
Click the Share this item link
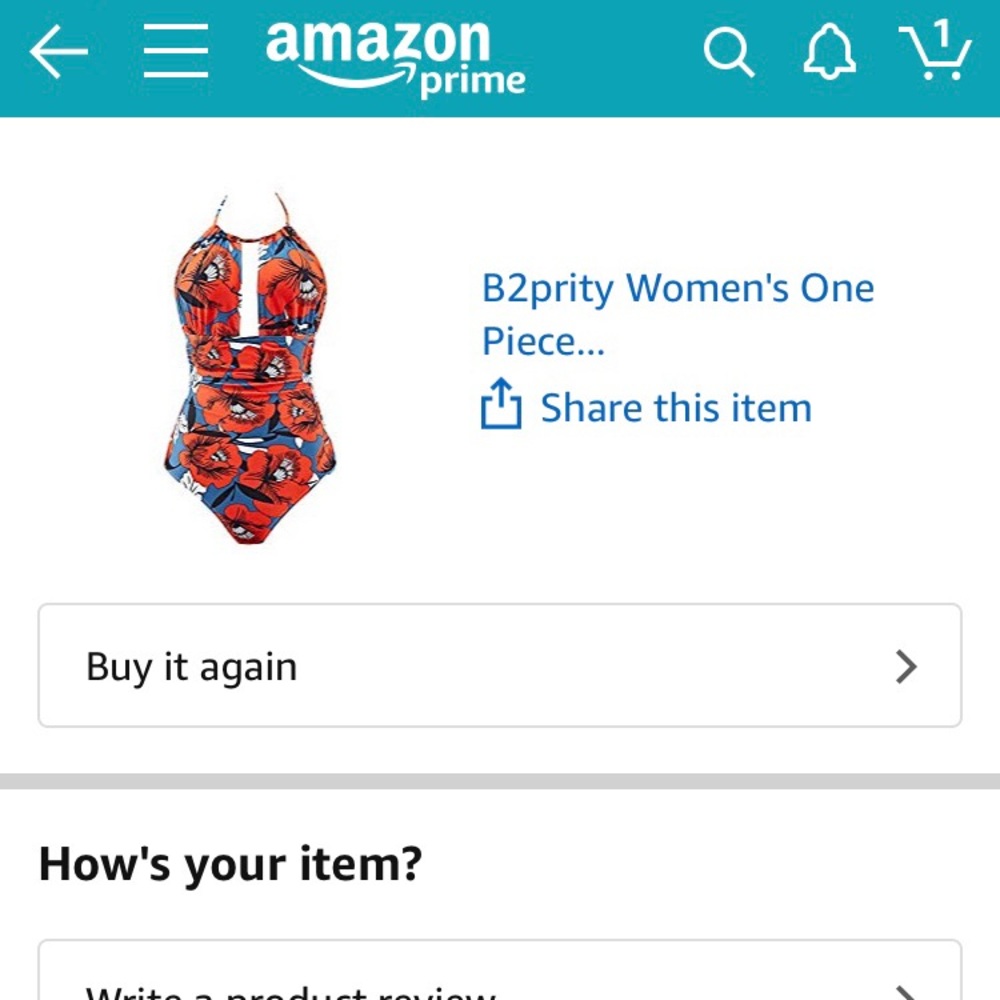pos(675,408)
